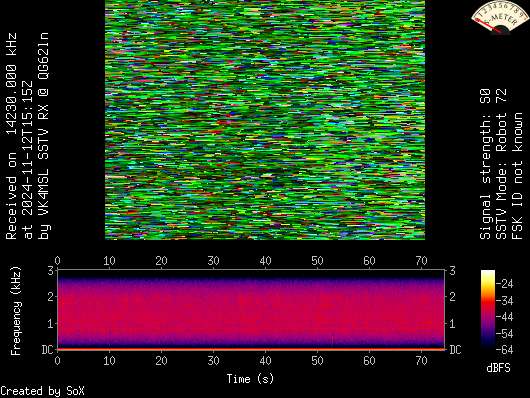Click the 'Created by SoX' text
This screenshot has width=530, height=398.
tap(42, 391)
